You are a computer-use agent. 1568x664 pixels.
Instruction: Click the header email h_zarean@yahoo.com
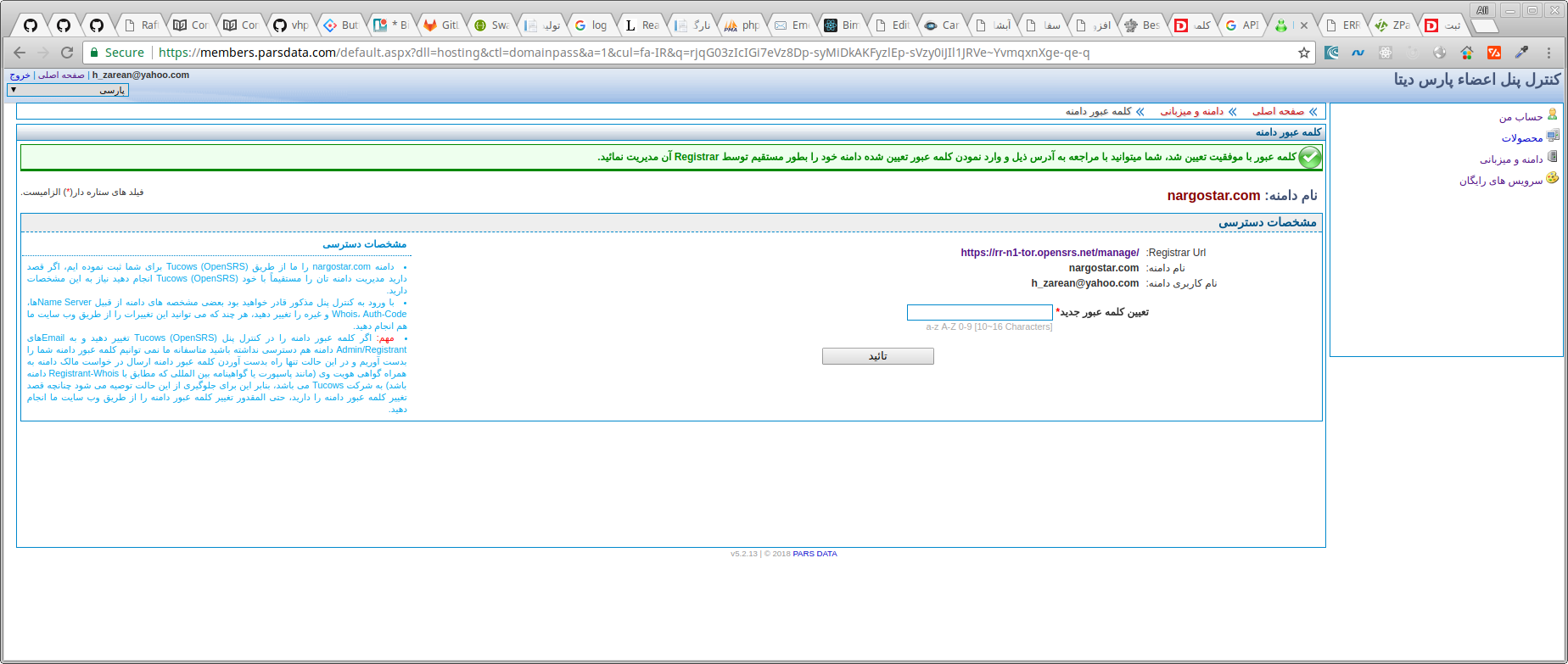point(141,75)
